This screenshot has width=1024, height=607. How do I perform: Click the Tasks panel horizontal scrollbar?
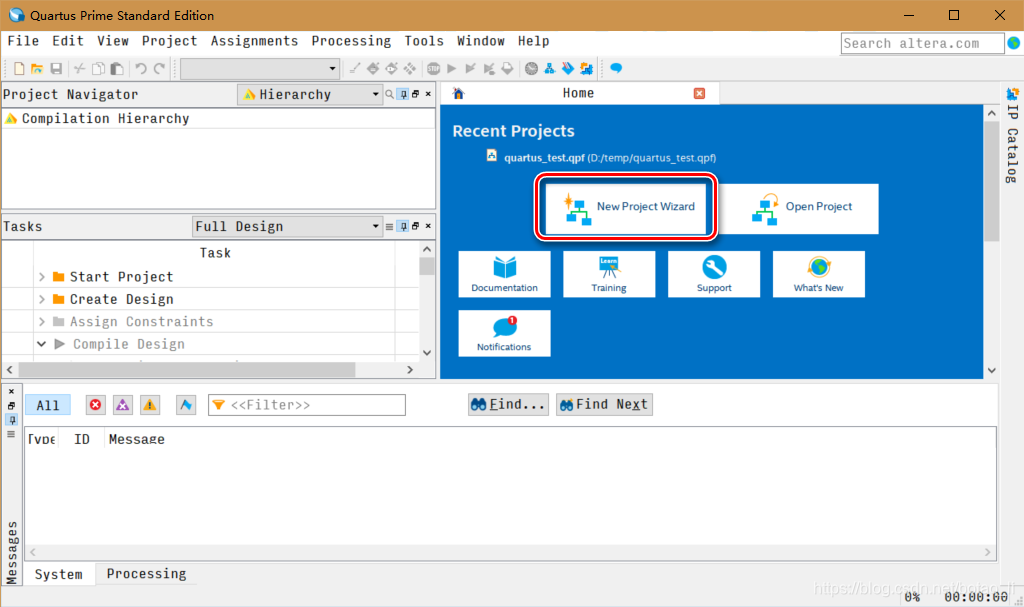point(187,370)
